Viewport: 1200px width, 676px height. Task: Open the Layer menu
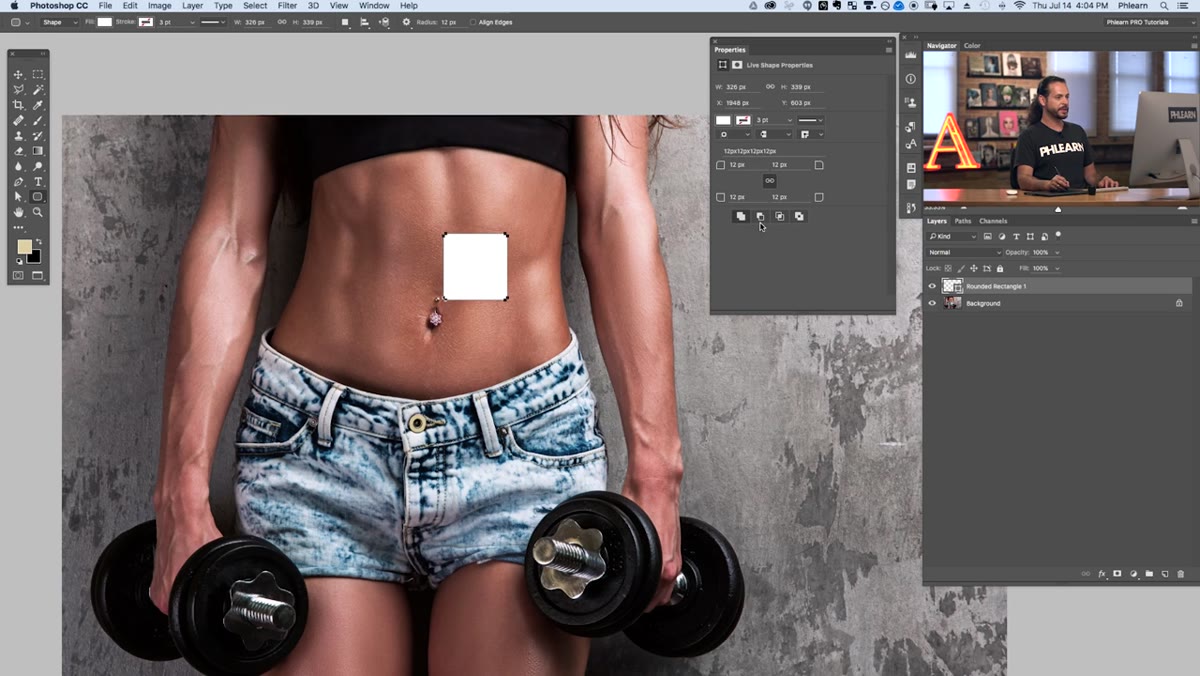192,6
